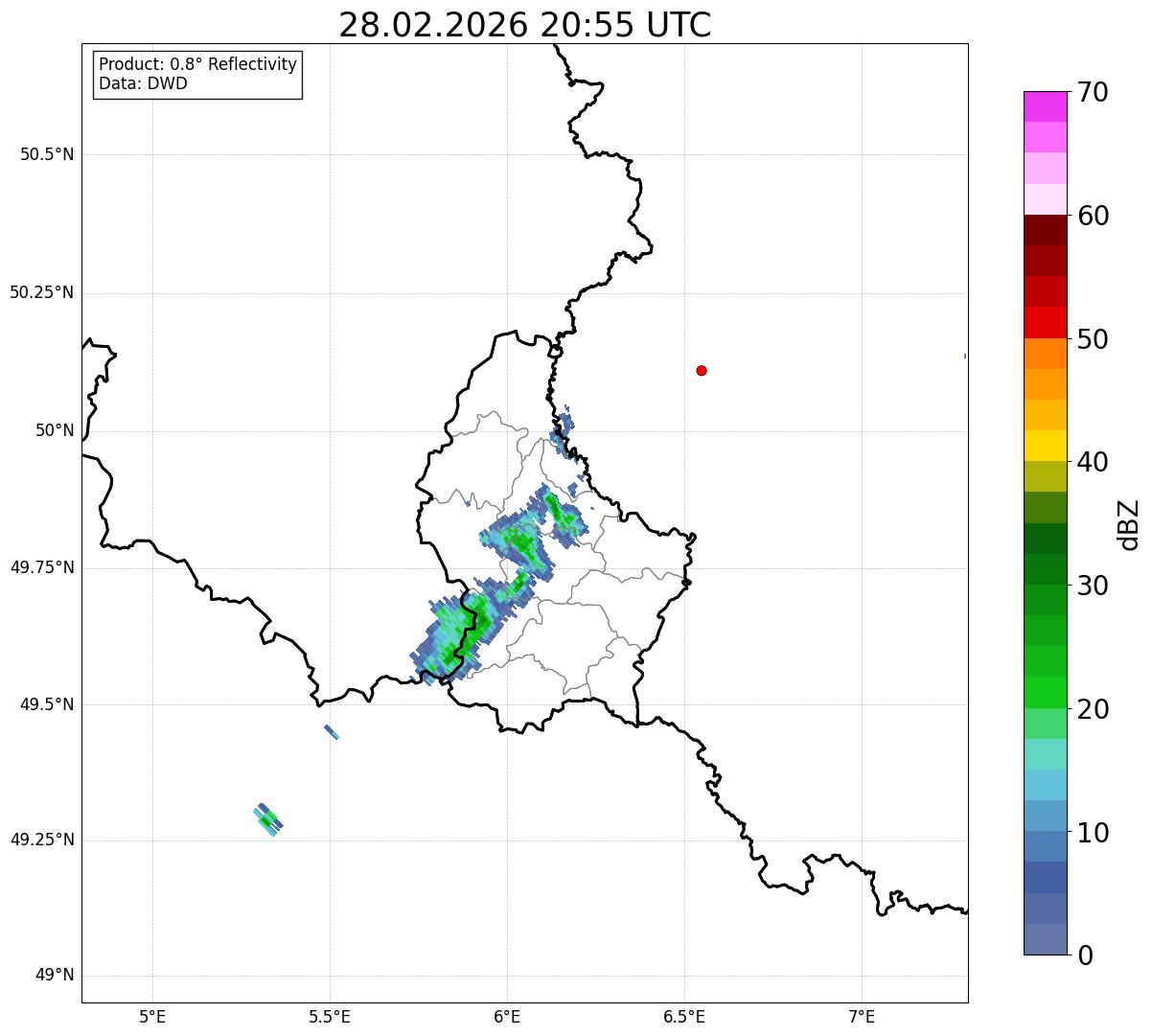Click the 6°E longitude label
Viewport: 1152px width, 1036px height.
tap(507, 1016)
